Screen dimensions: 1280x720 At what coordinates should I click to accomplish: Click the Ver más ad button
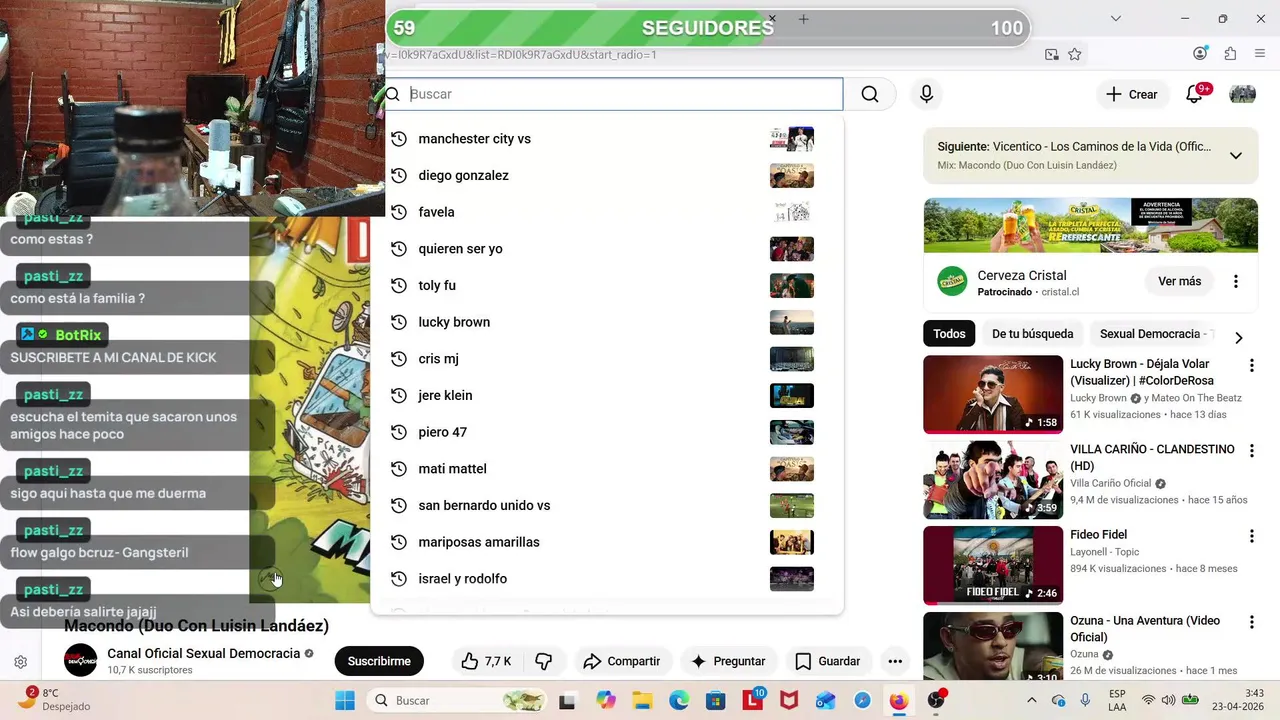tap(1180, 282)
